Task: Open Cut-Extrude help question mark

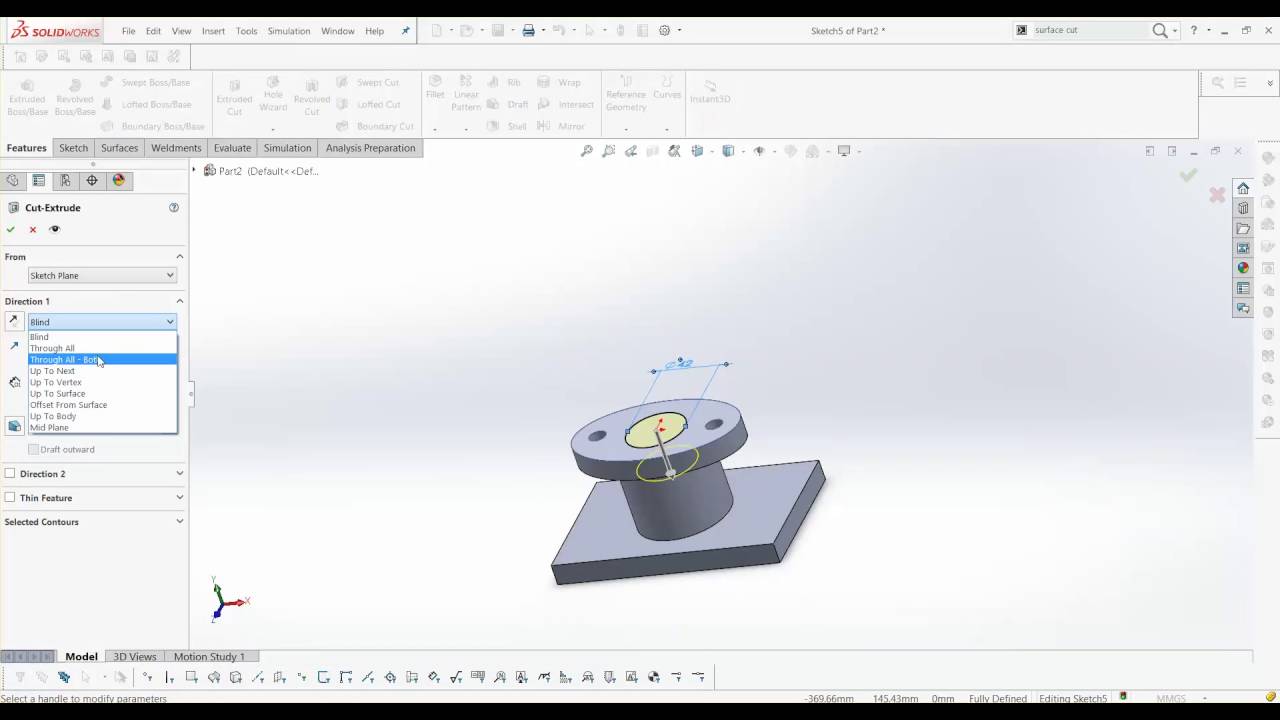Action: pos(174,208)
